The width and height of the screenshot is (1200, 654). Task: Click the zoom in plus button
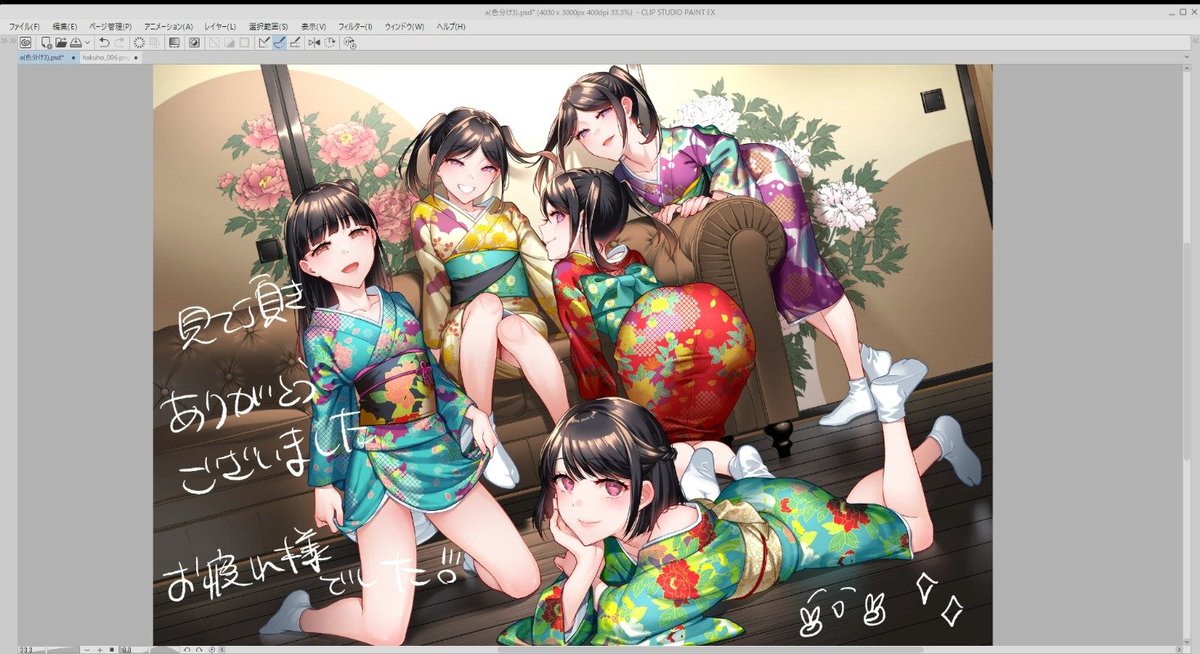pyautogui.click(x=99, y=649)
